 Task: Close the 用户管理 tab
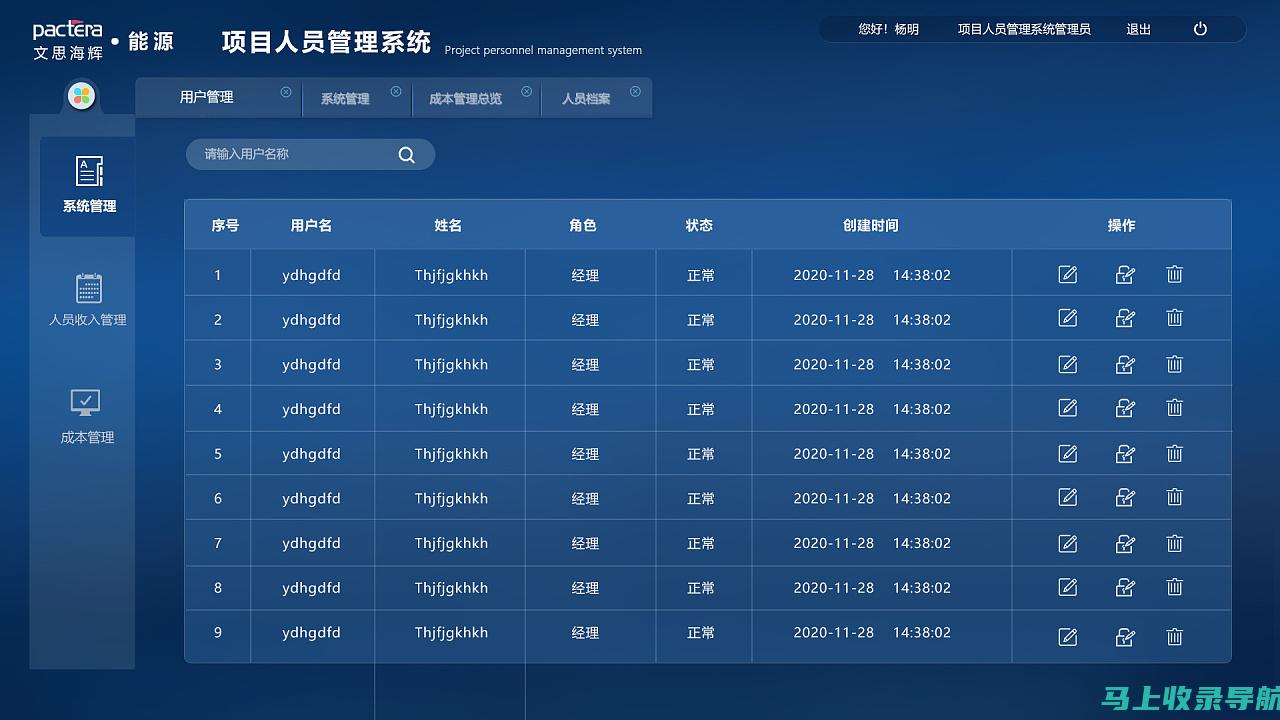[286, 92]
